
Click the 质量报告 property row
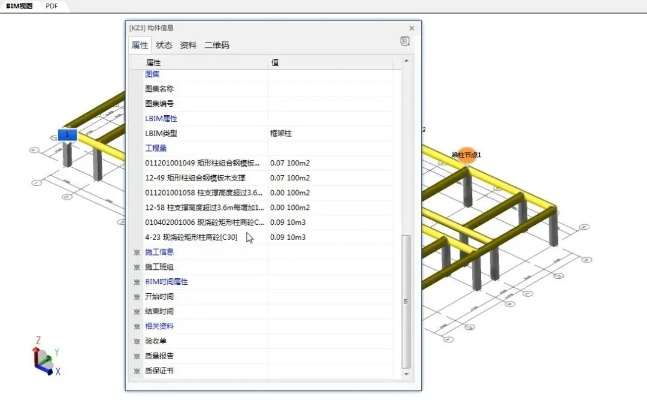click(x=160, y=356)
